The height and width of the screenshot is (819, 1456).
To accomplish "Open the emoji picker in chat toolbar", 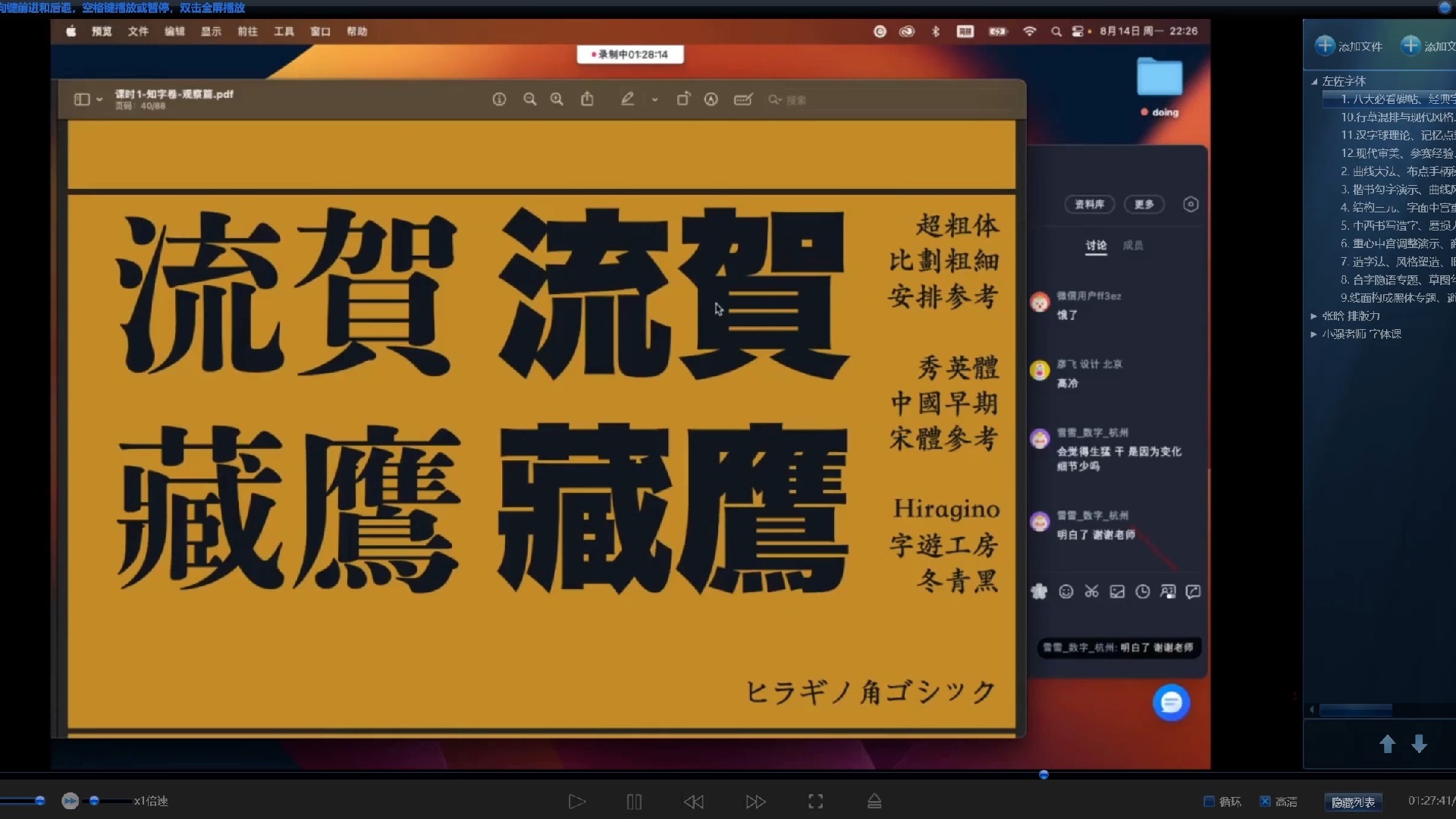I will [1065, 591].
